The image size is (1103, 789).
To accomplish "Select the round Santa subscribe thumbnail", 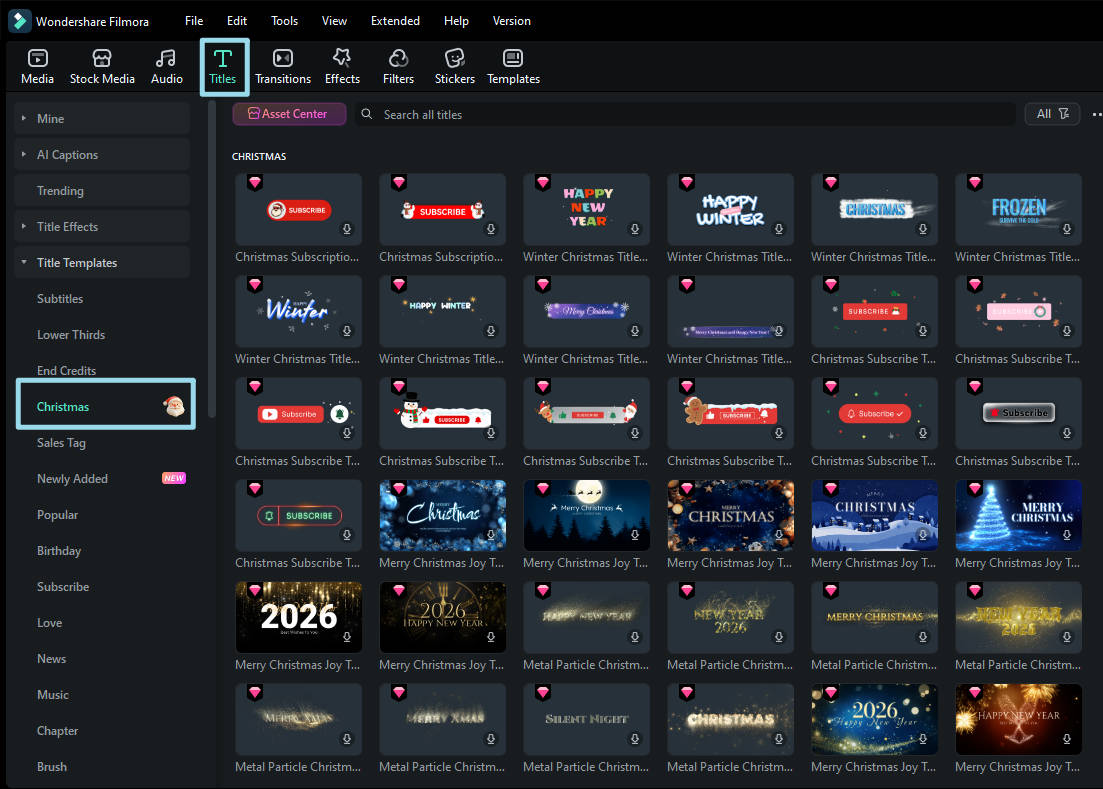I will coord(298,209).
